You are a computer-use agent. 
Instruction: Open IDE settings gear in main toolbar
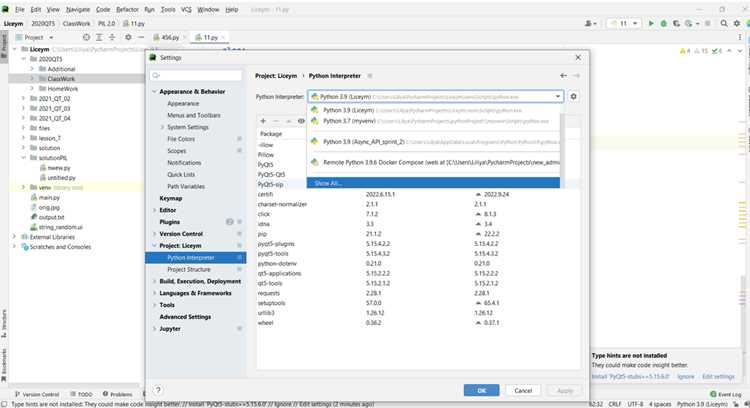pyautogui.click(x=737, y=23)
